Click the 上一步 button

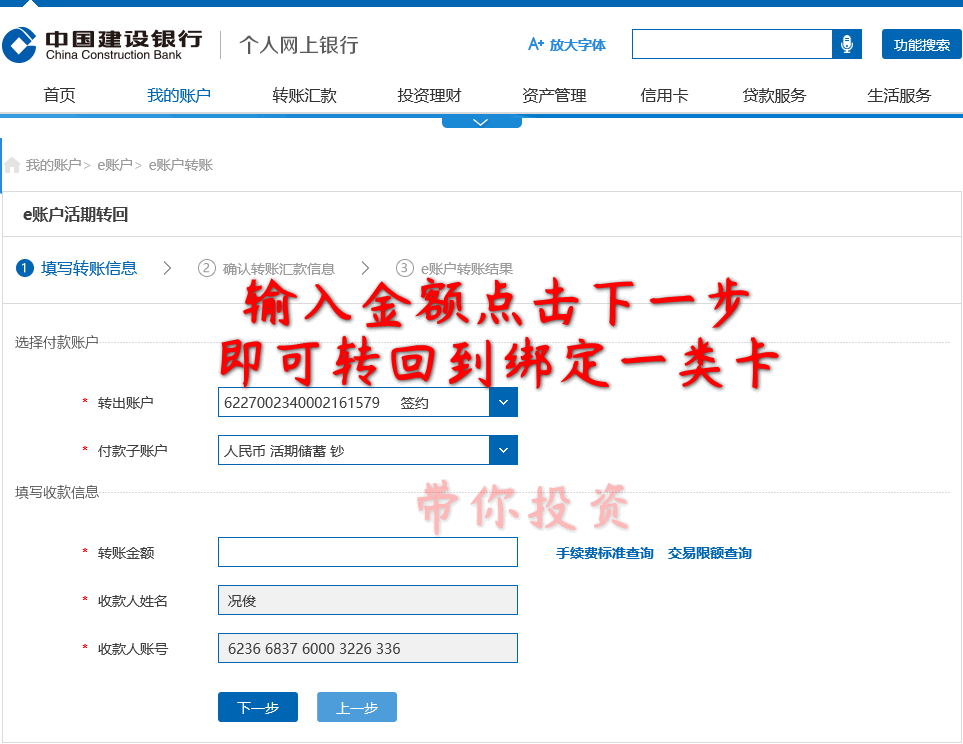click(357, 707)
